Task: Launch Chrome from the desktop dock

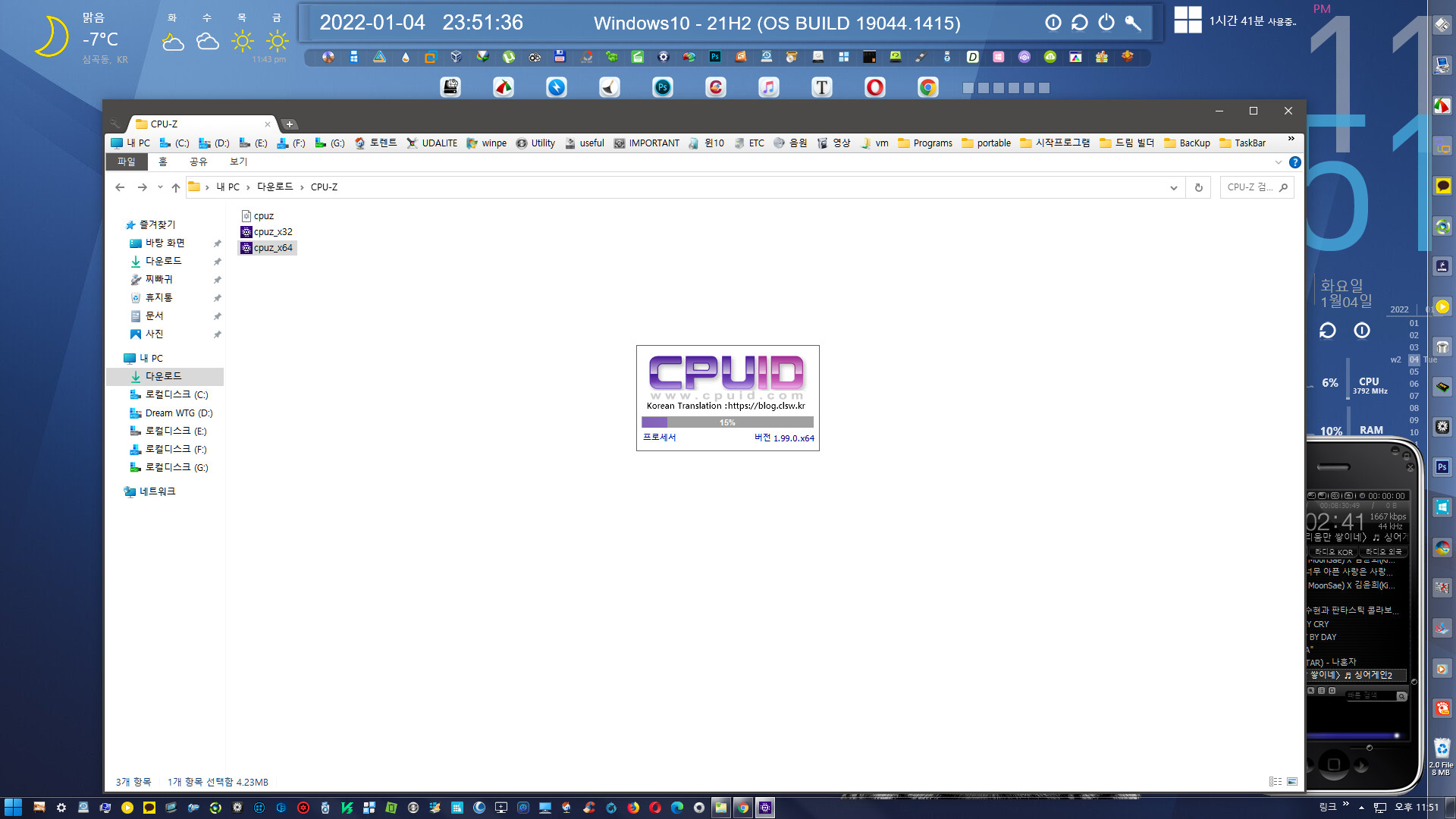Action: click(927, 88)
